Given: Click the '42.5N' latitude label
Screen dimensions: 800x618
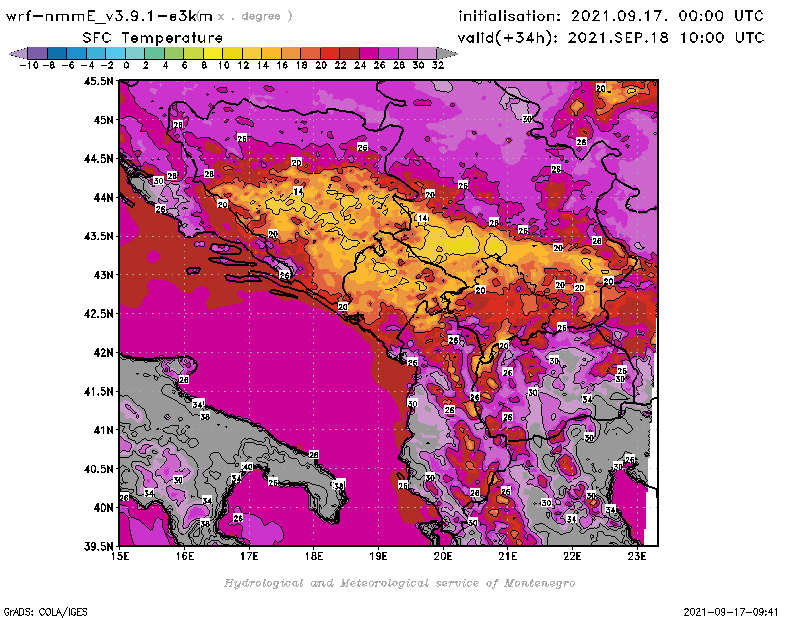Looking at the screenshot, I should coord(98,314).
